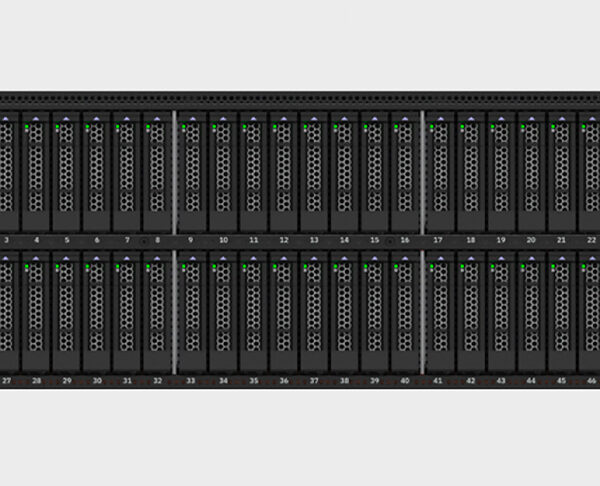Click the slot number label "15"
The image size is (600, 486).
375,240
